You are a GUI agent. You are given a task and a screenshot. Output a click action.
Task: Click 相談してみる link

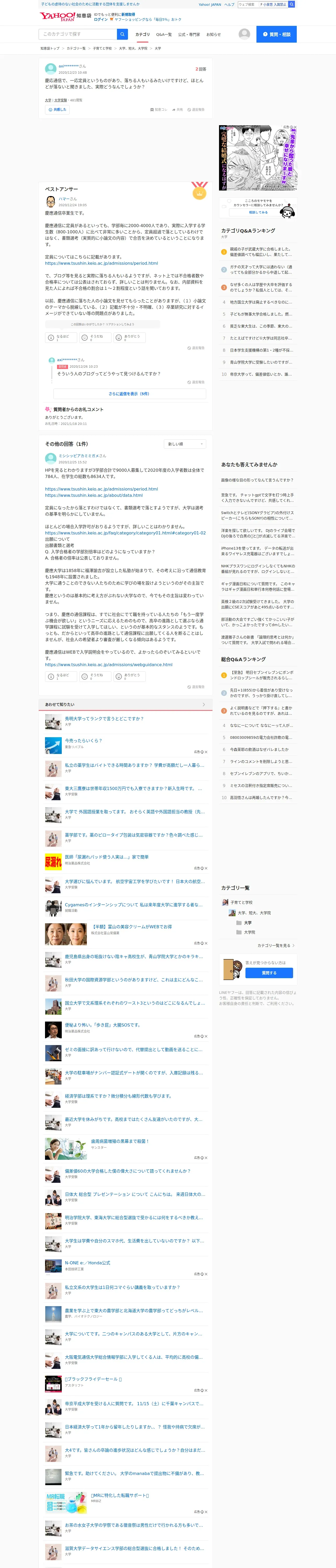258,212
